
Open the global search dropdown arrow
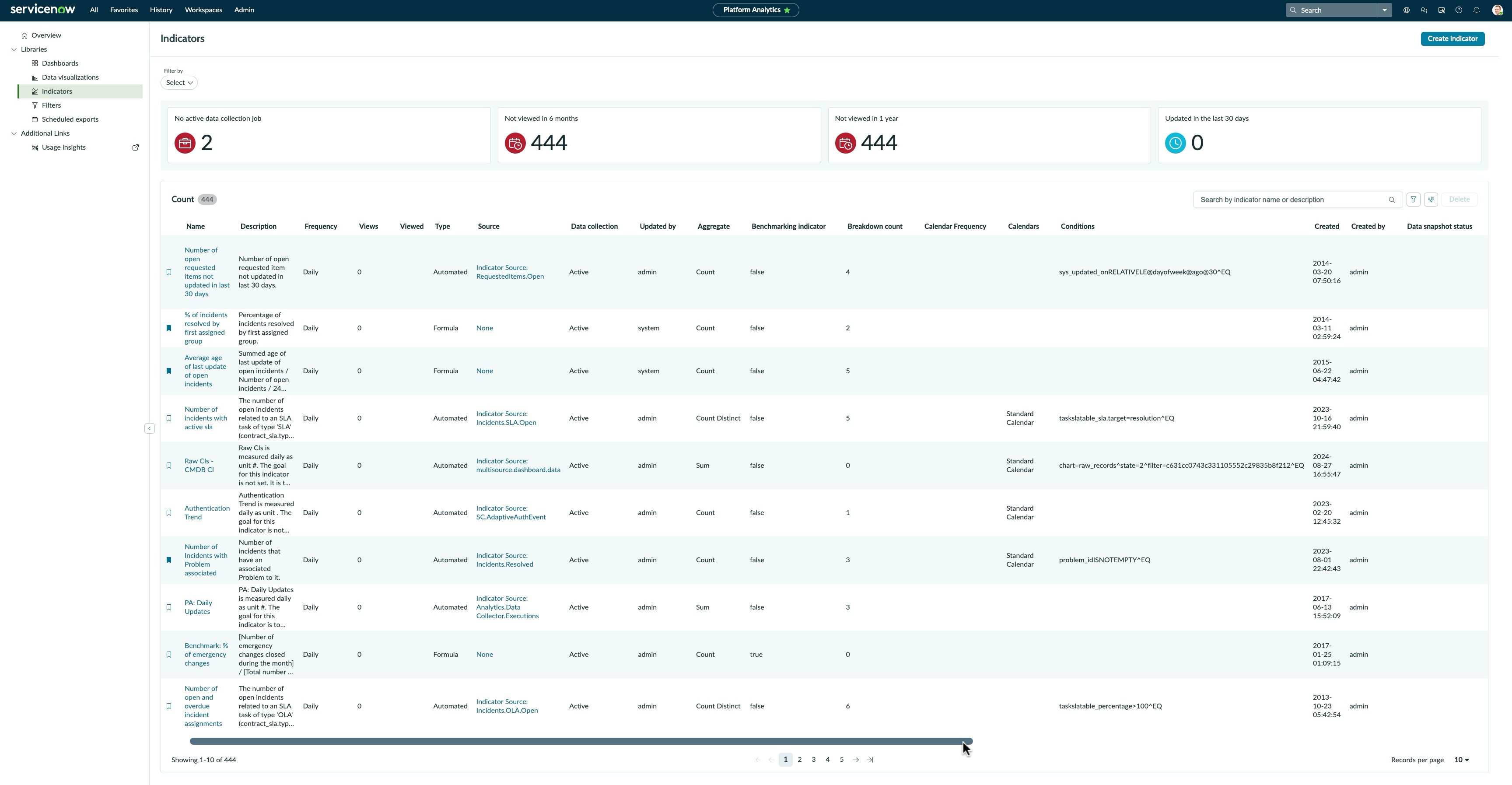pos(1385,10)
